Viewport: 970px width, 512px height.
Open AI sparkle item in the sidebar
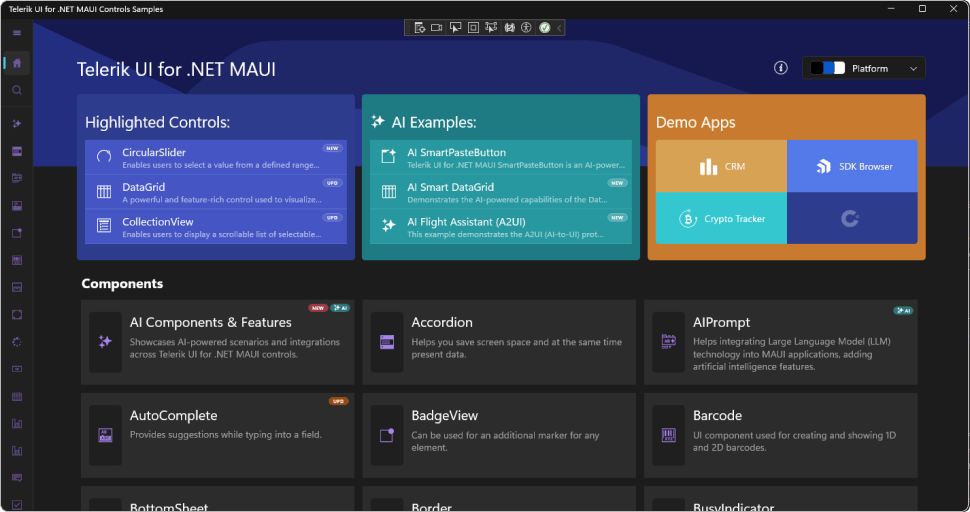(17, 124)
